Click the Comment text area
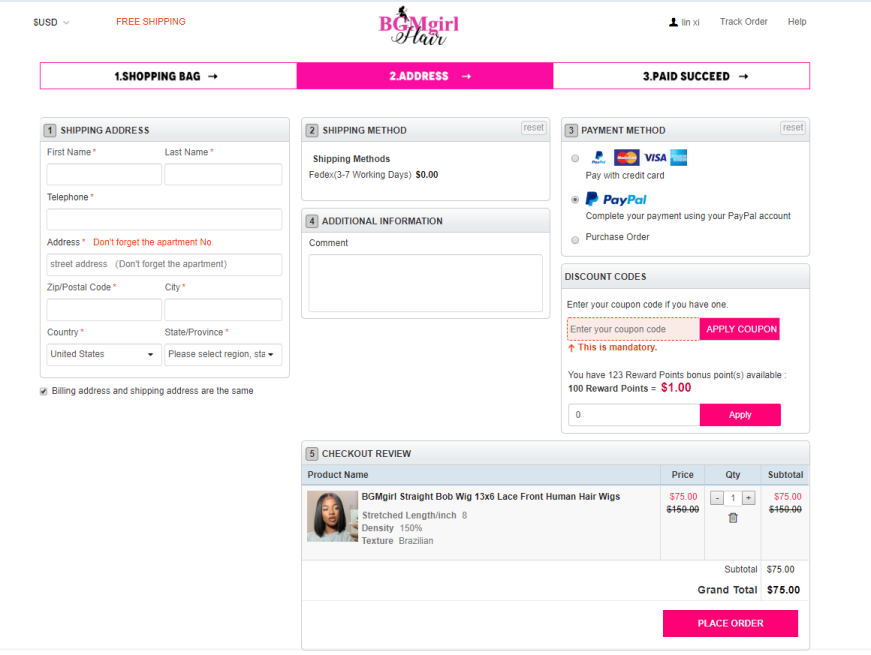The height and width of the screenshot is (655, 871). [426, 283]
